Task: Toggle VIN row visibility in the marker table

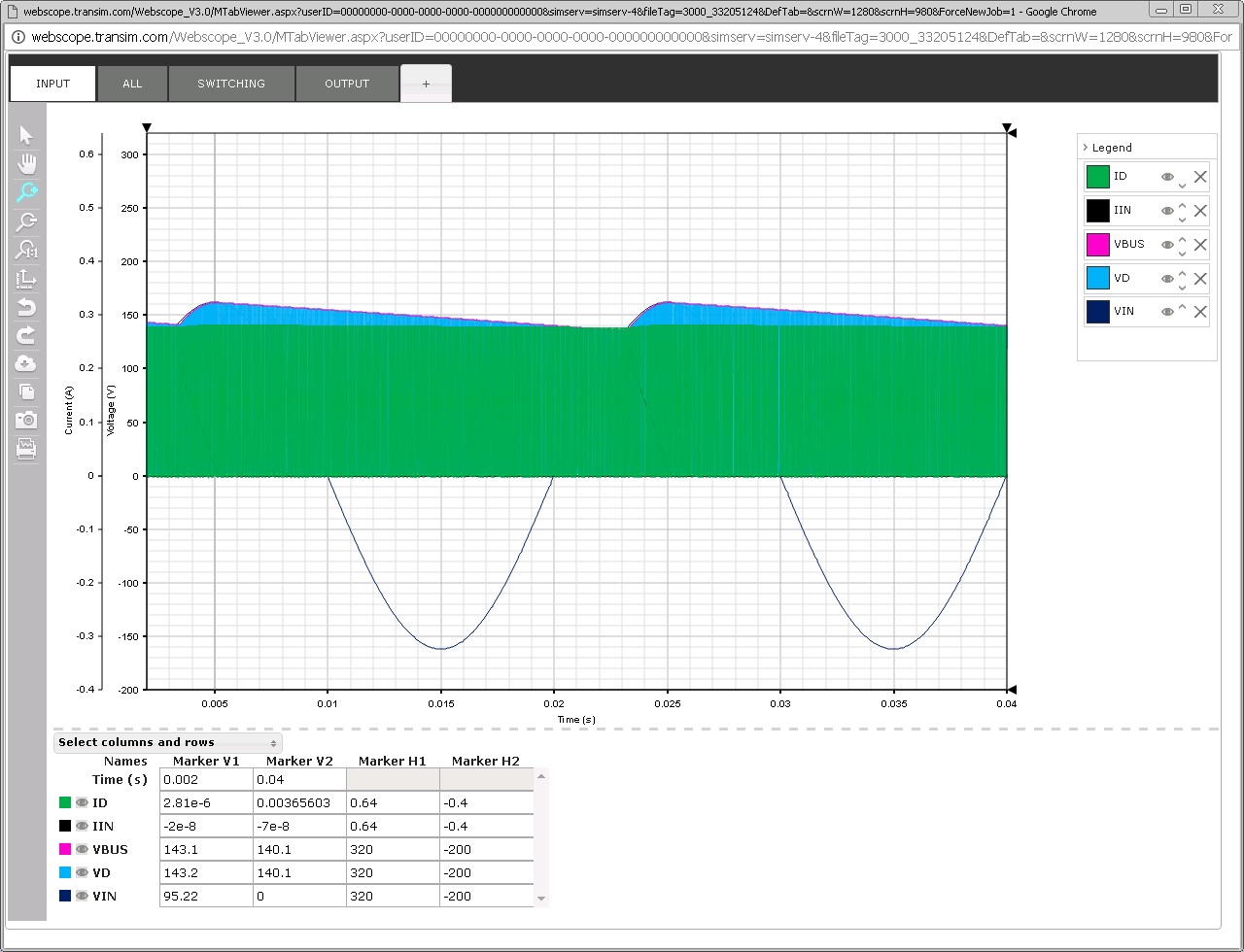Action: pyautogui.click(x=83, y=896)
